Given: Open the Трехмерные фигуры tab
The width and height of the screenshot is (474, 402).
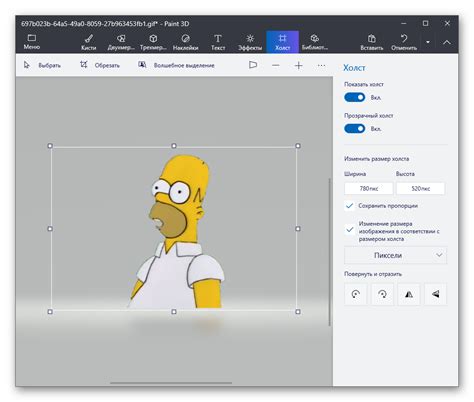Looking at the screenshot, I should click(x=153, y=42).
